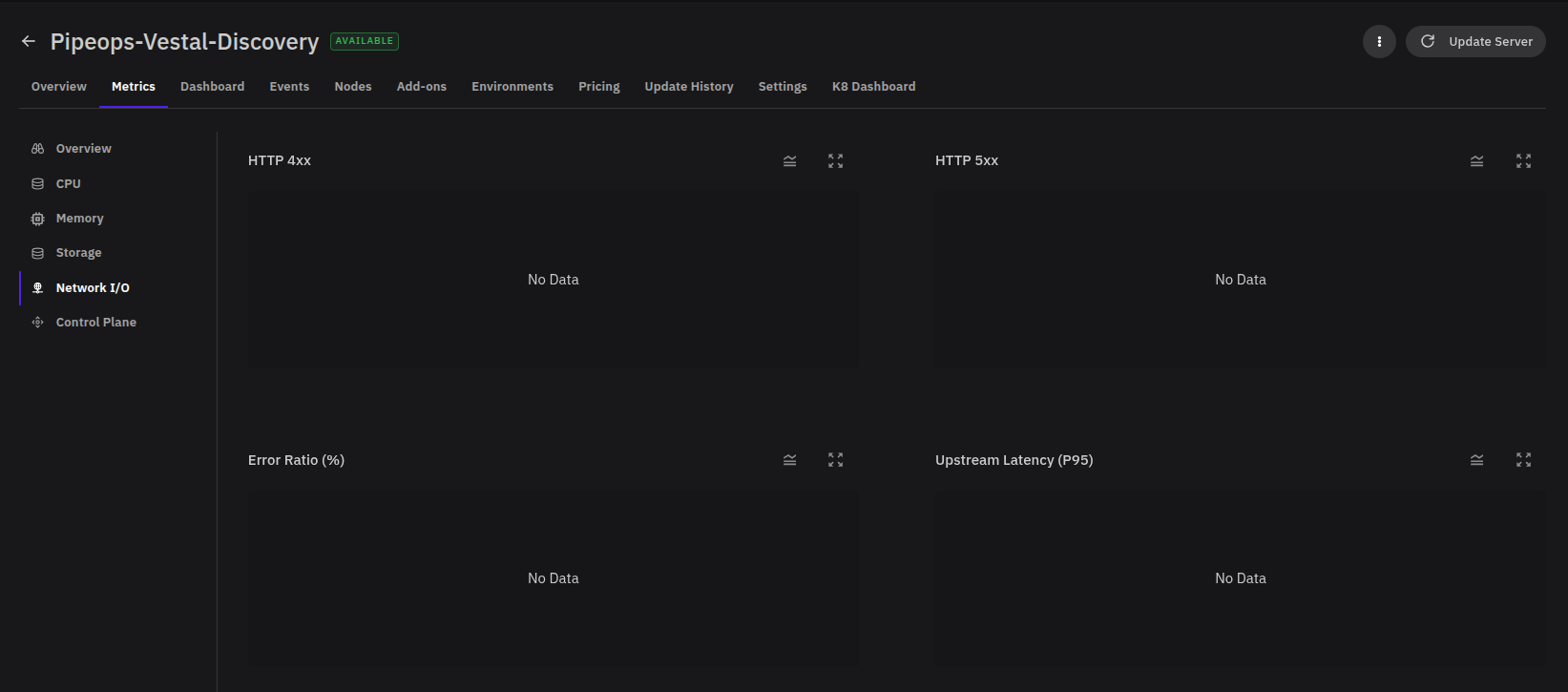This screenshot has width=1568, height=692.
Task: Select the Metrics tab
Action: tap(134, 86)
